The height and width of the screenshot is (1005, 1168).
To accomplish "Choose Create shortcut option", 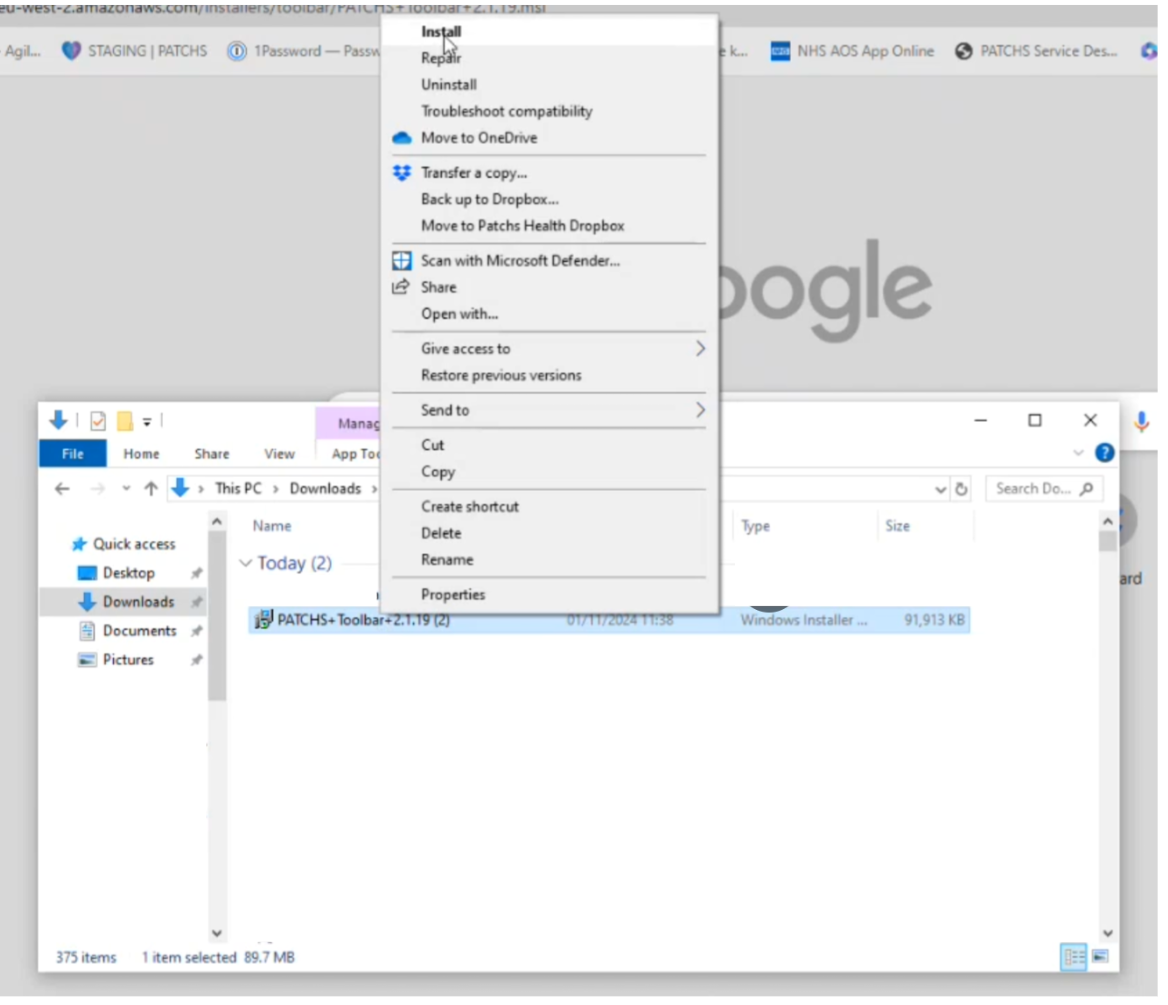I will tap(469, 507).
